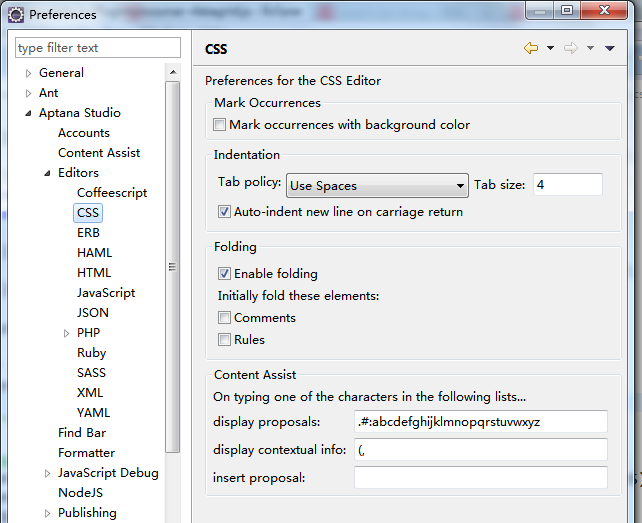Screen dimensions: 642x523
Task: Collapse the Editors tree node
Action: point(47,173)
